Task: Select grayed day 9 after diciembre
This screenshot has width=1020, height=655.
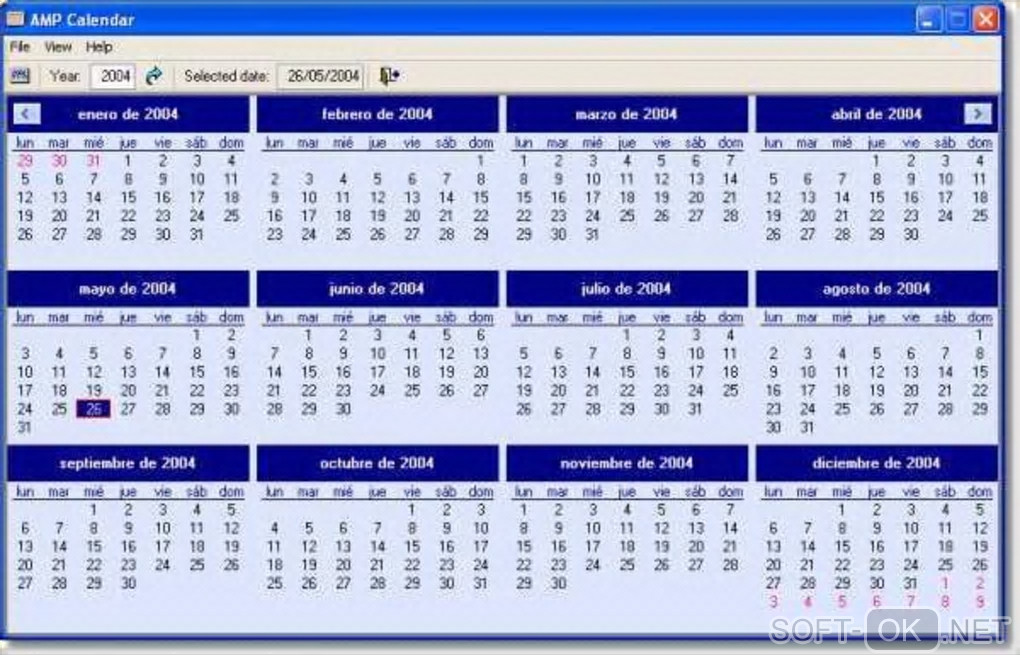Action: 980,602
